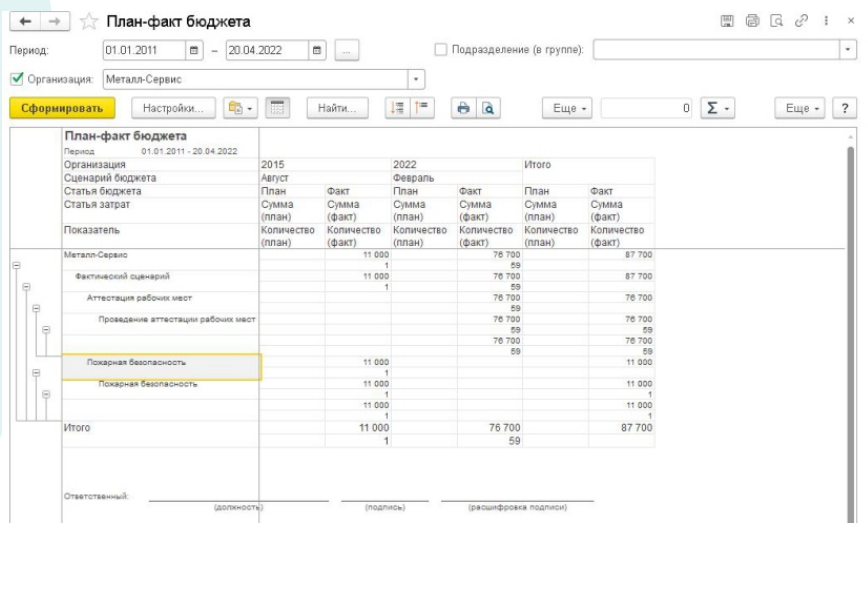Collapse the Фактический сценарий group
The width and height of the screenshot is (868, 595).
(x=27, y=287)
